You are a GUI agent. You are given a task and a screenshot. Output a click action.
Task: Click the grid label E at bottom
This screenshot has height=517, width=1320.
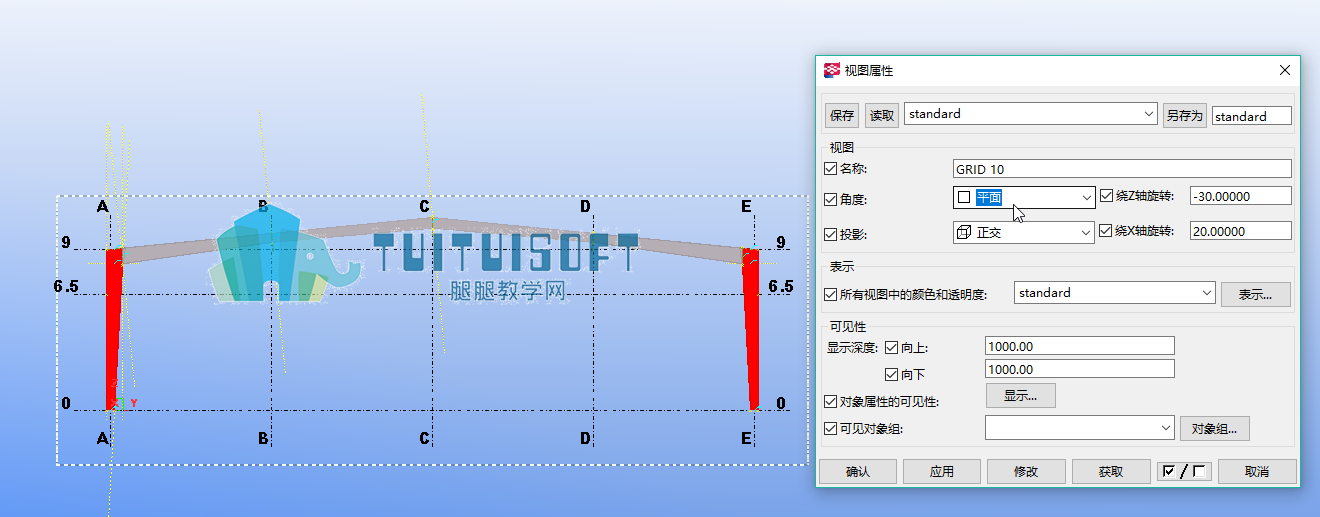click(x=747, y=438)
